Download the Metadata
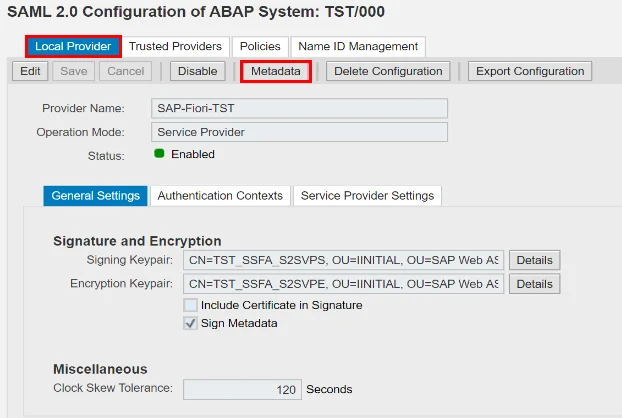Image resolution: width=622 pixels, height=418 pixels. (x=276, y=71)
